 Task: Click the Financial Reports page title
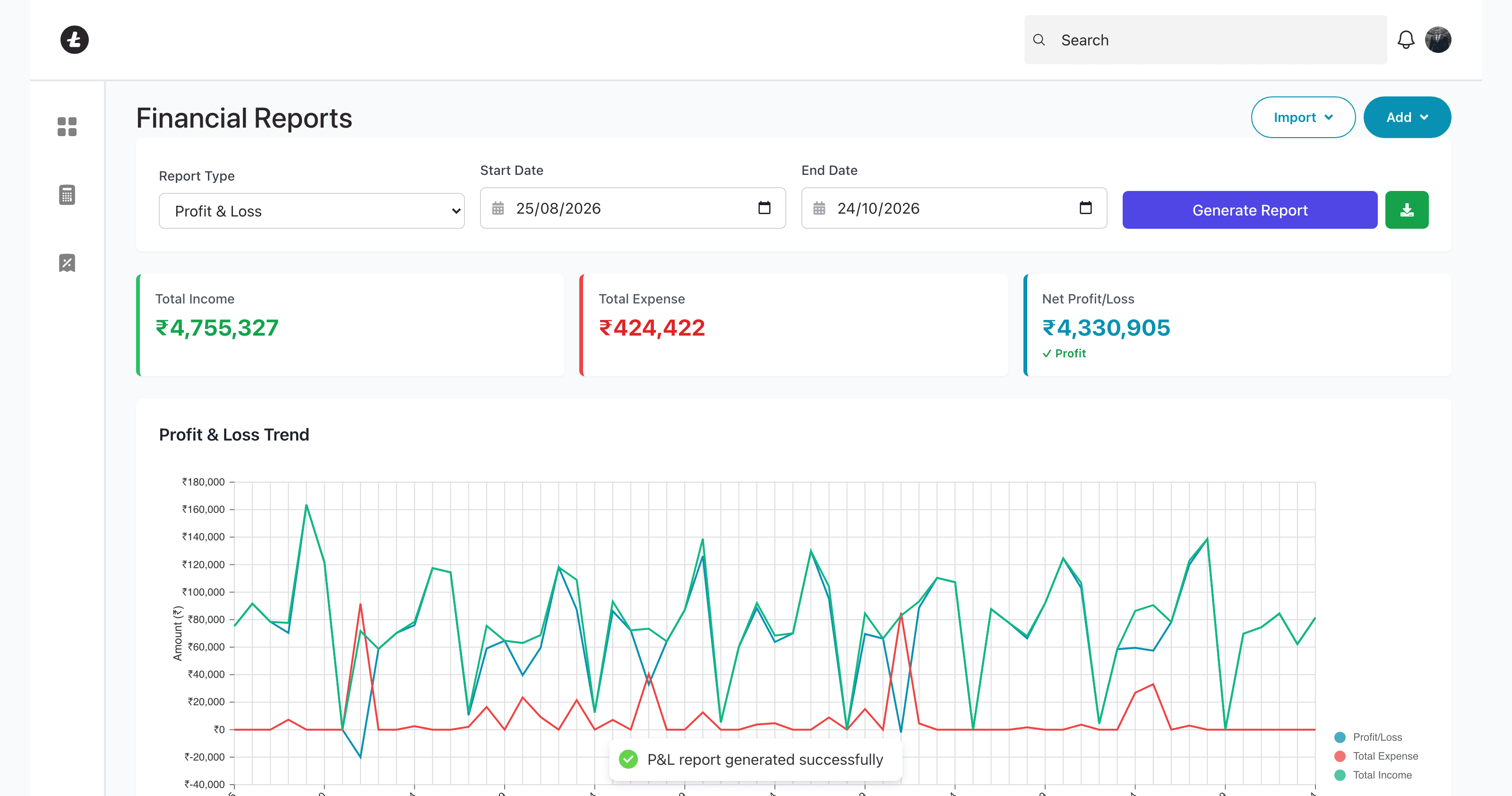244,118
